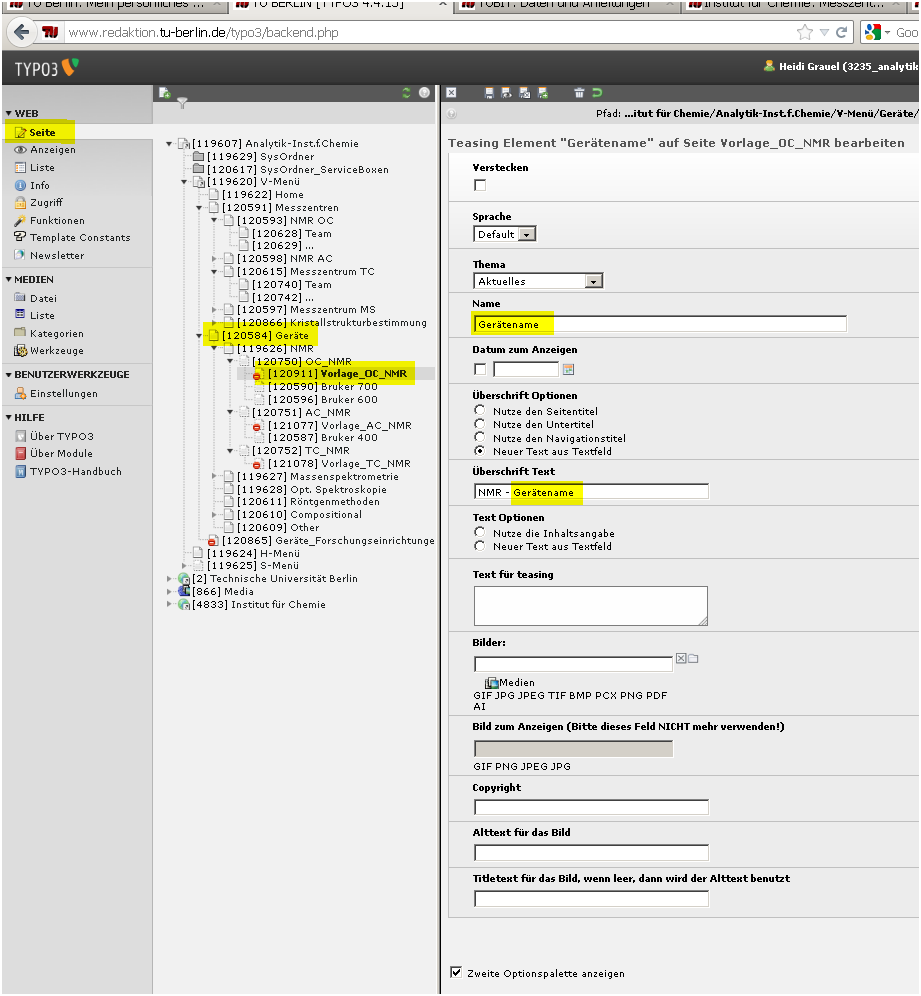Image resolution: width=921 pixels, height=996 pixels.
Task: Toggle the Datum zum Anzeigen checkbox
Action: [480, 369]
